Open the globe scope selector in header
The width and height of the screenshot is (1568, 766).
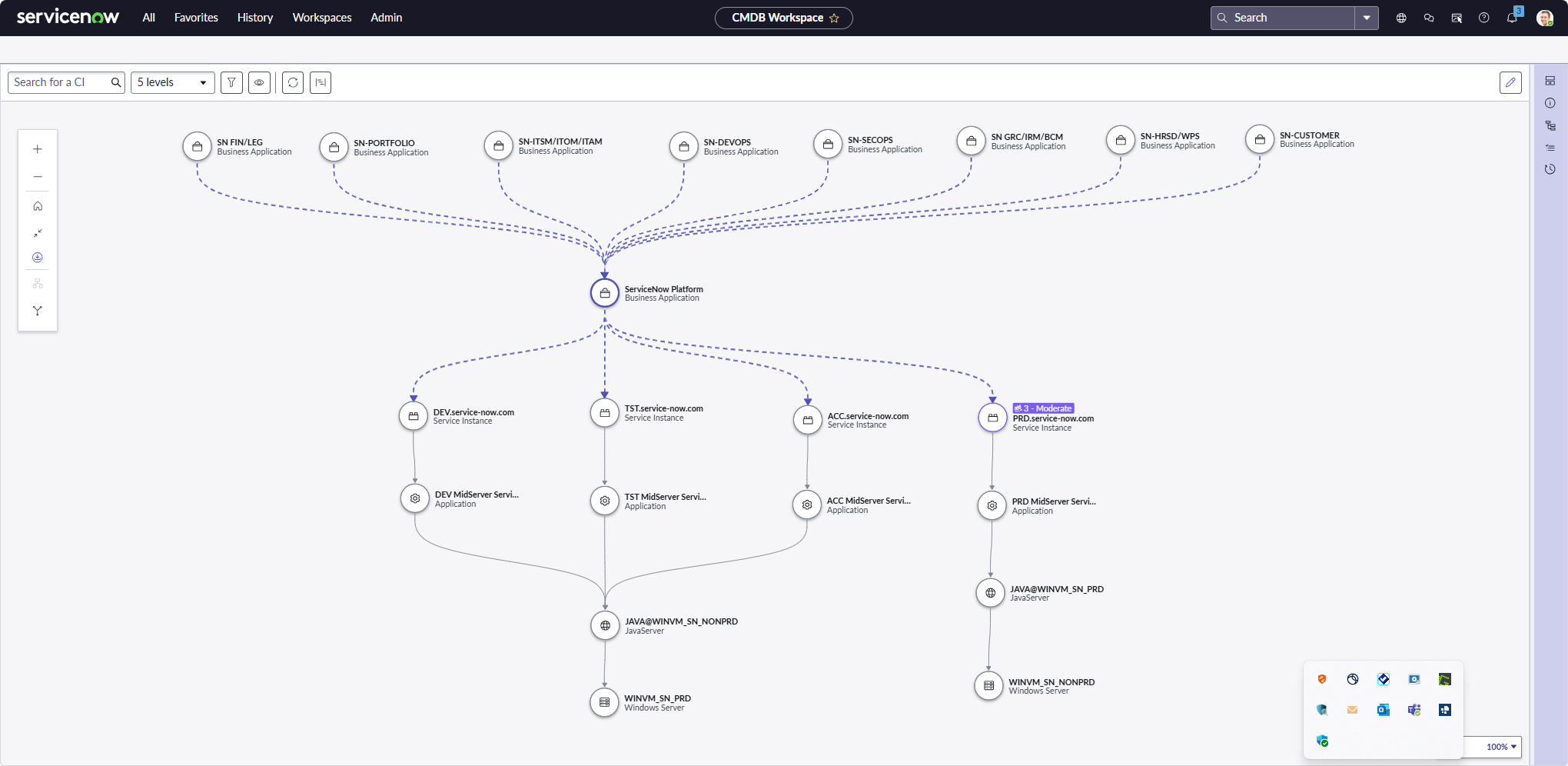pyautogui.click(x=1401, y=18)
